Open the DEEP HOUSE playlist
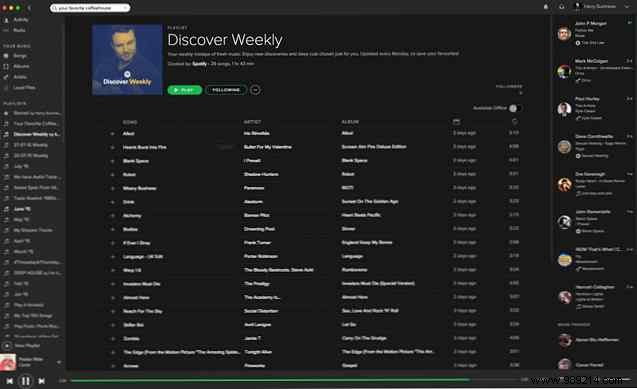This screenshot has height=389, width=637. 37,273
